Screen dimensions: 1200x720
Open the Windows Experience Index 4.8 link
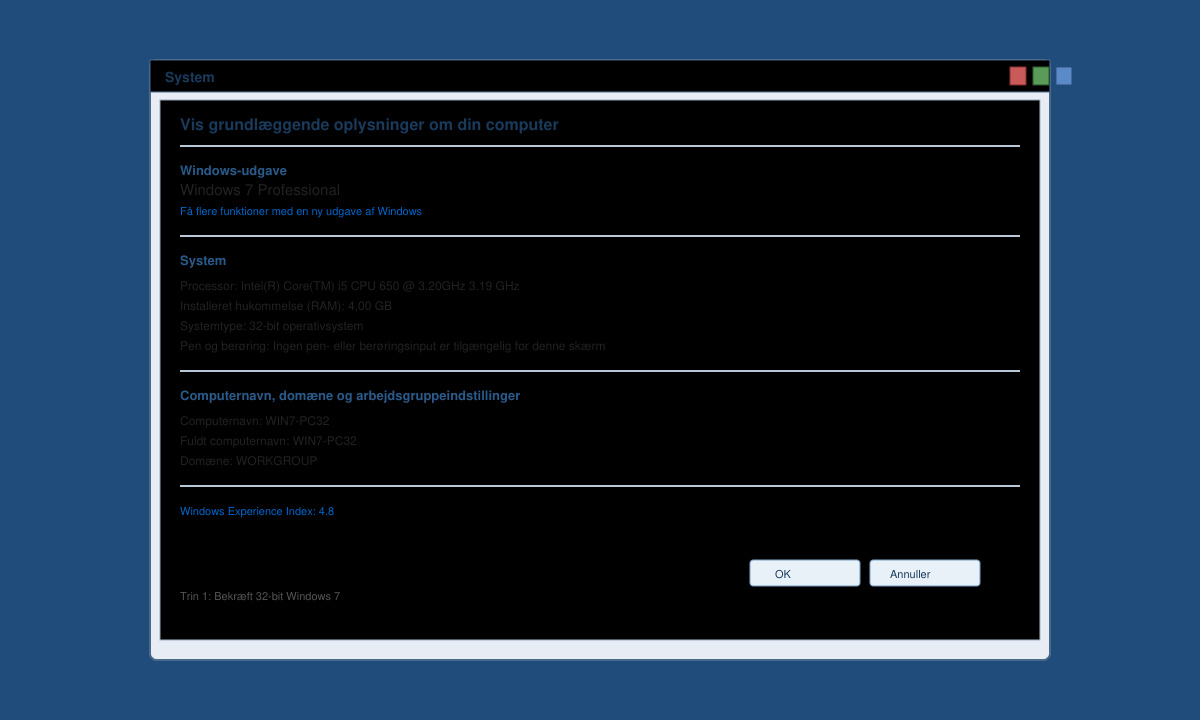257,511
